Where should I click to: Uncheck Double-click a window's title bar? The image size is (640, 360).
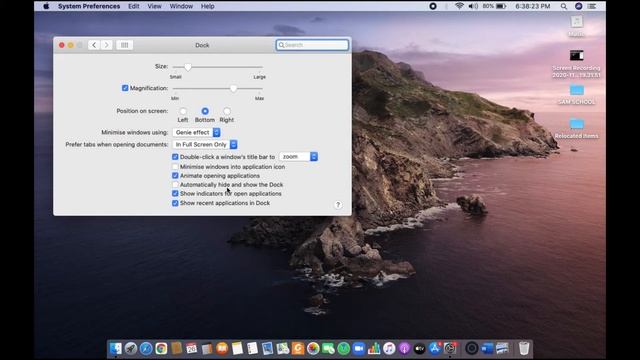(x=175, y=157)
